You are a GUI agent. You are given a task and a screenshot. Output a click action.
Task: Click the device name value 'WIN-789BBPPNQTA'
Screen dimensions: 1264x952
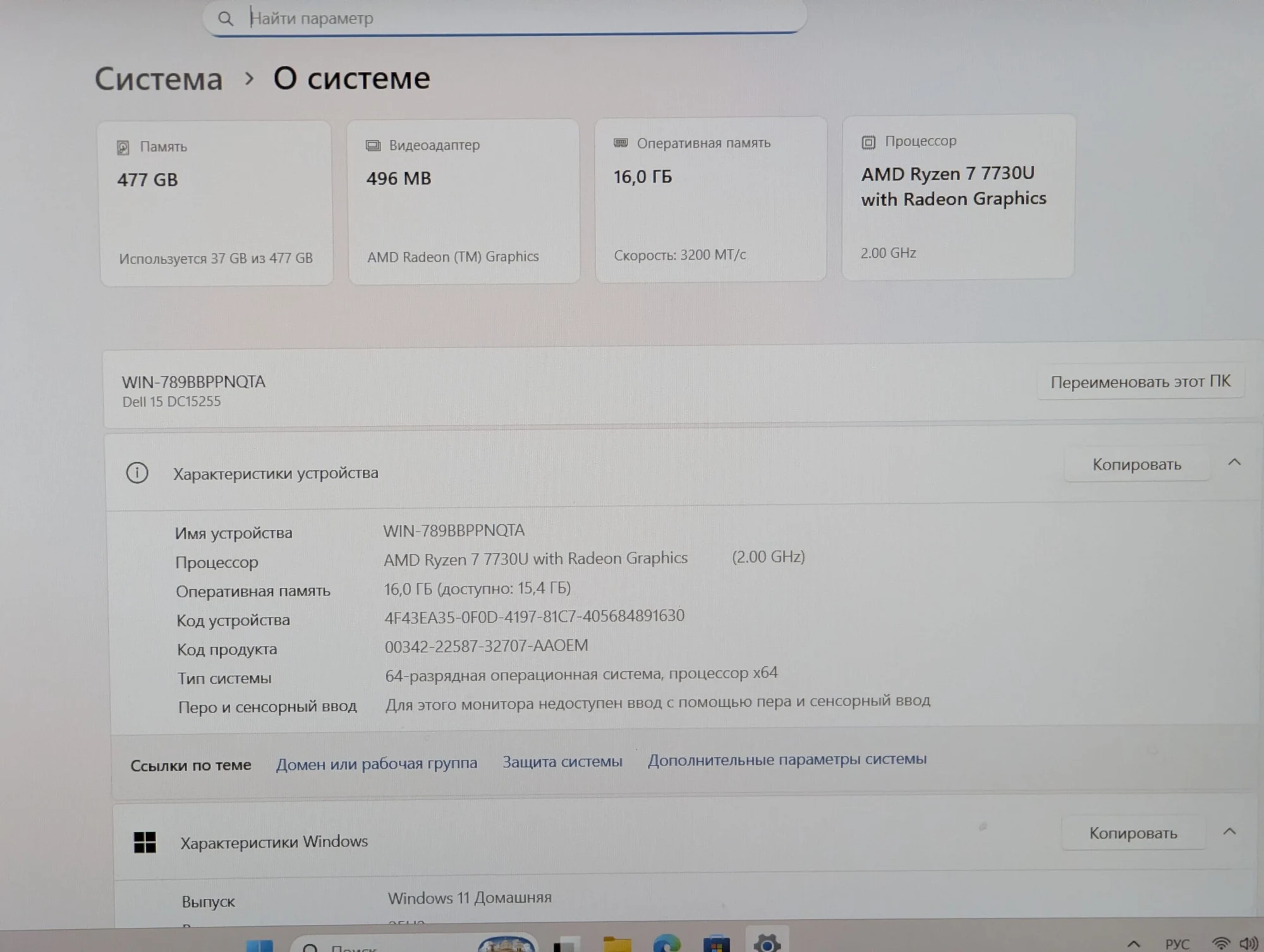click(454, 530)
